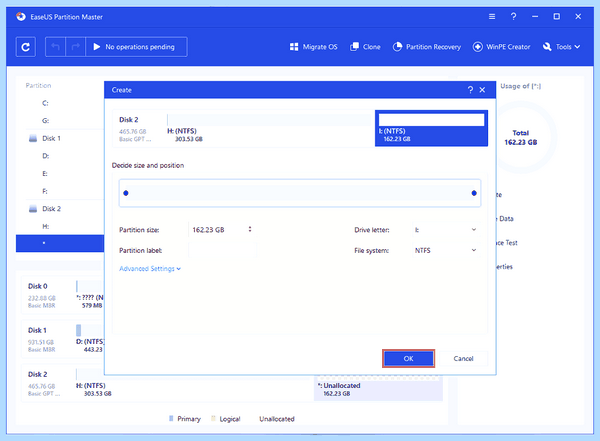This screenshot has height=441, width=600.
Task: Open Partition Recovery
Action: coord(427,47)
